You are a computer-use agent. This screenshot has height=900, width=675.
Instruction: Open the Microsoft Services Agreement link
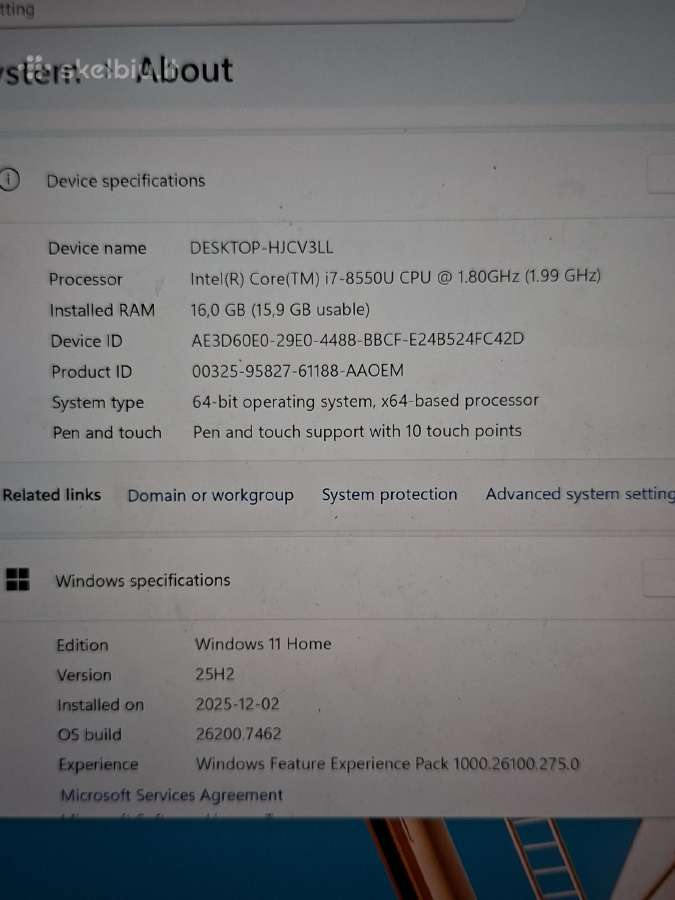pos(172,795)
